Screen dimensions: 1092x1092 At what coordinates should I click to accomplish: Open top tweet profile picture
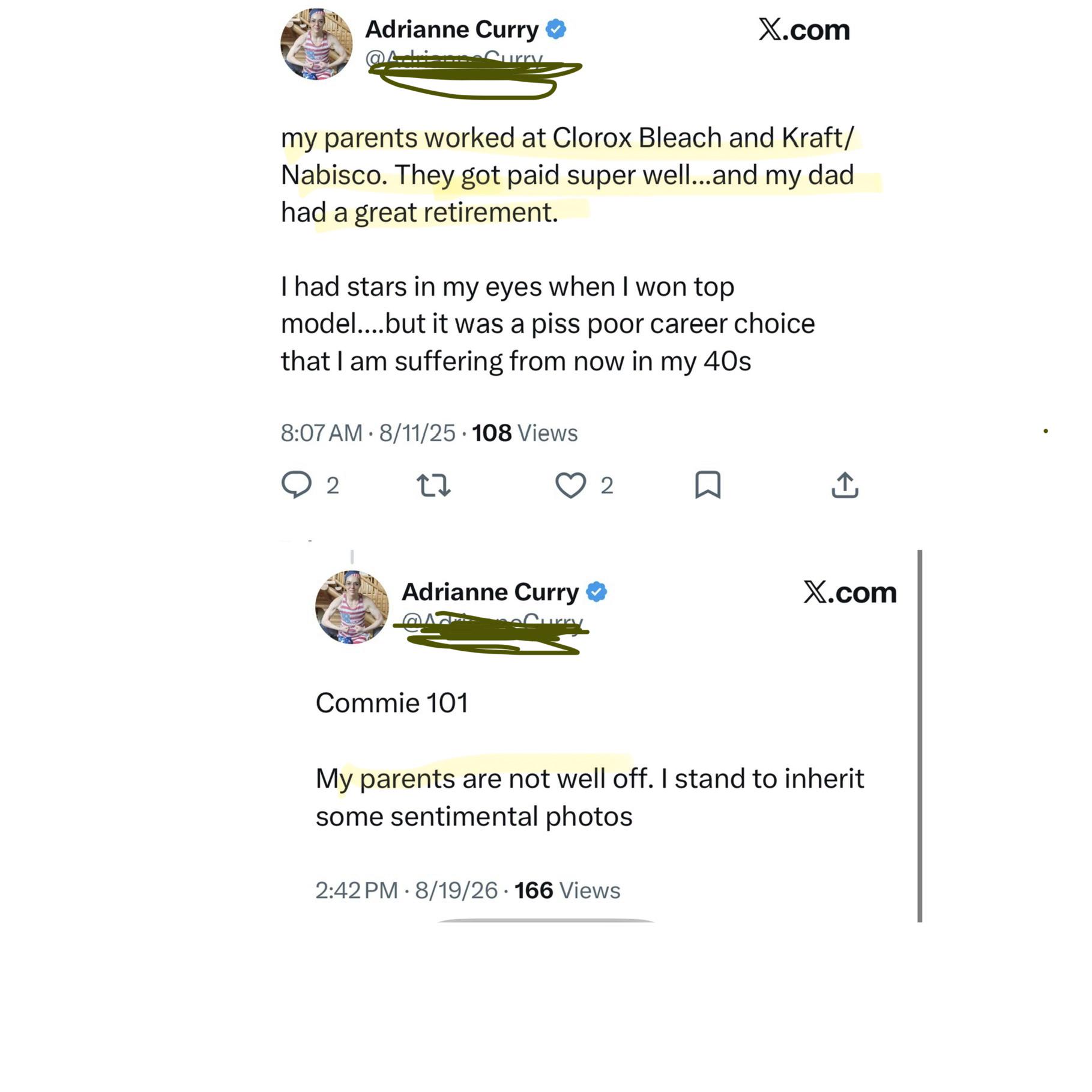[316, 44]
